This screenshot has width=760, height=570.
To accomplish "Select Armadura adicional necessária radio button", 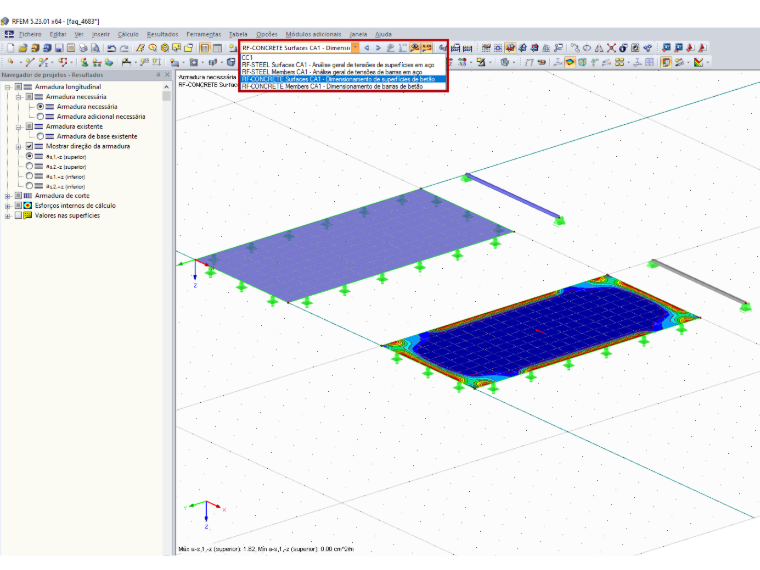I will [x=40, y=116].
